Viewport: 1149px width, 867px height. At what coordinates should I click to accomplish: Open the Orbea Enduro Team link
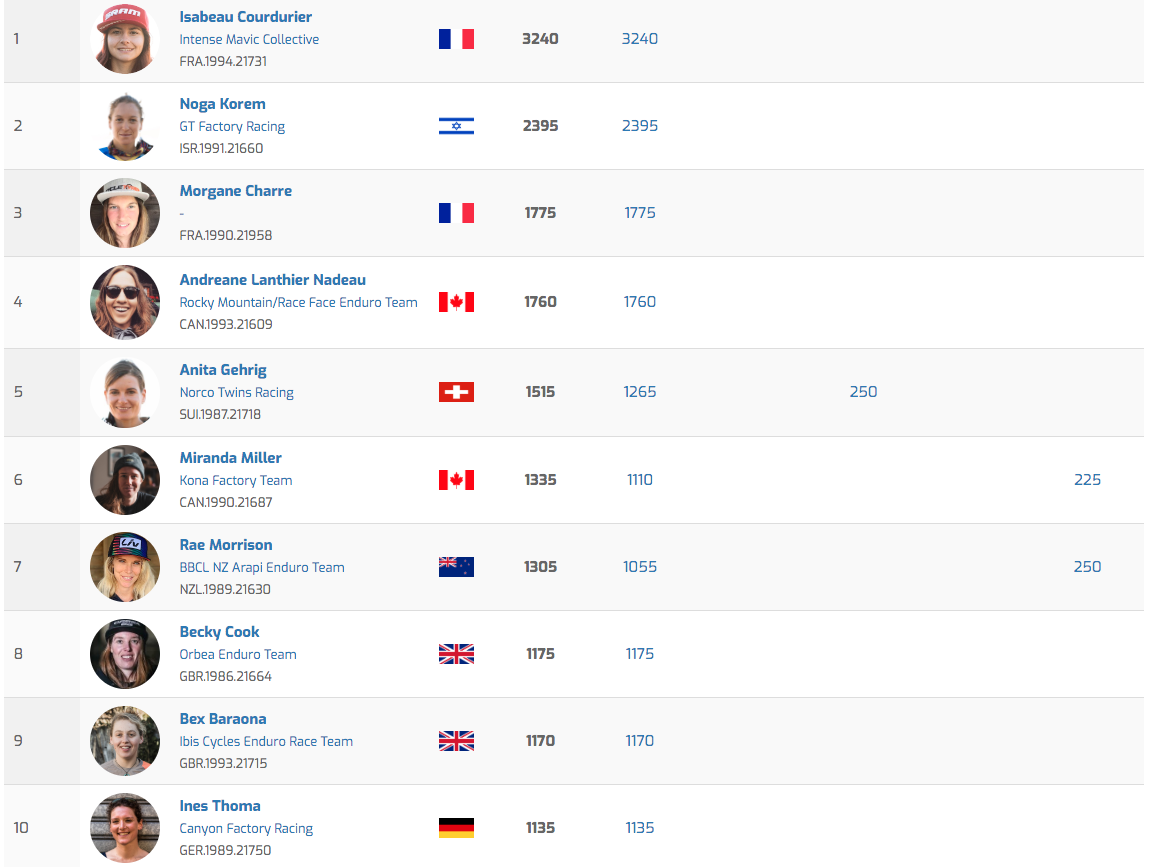tap(238, 654)
